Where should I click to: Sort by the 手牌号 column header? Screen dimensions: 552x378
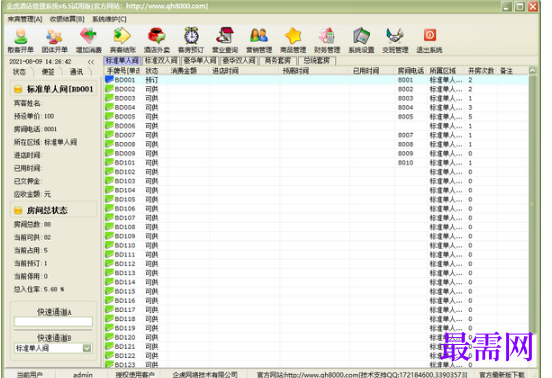[x=123, y=71]
